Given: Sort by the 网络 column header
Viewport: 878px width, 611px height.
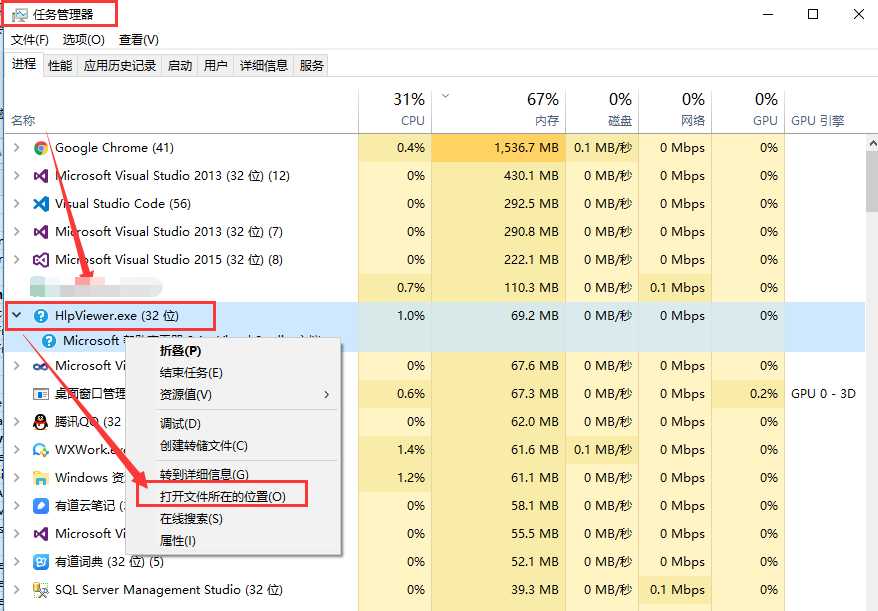Looking at the screenshot, I should point(675,111).
